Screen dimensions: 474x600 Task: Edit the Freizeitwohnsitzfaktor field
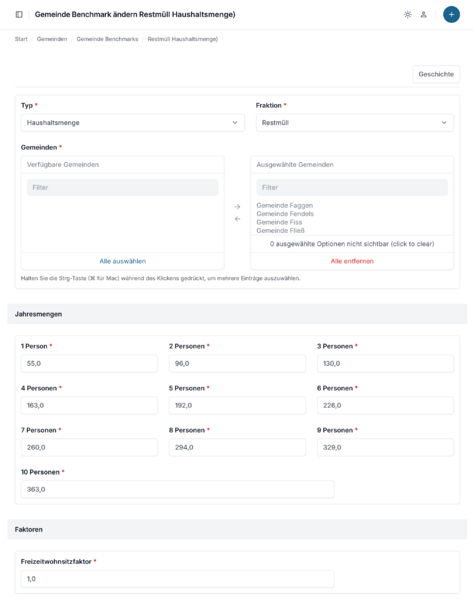pyautogui.click(x=178, y=579)
